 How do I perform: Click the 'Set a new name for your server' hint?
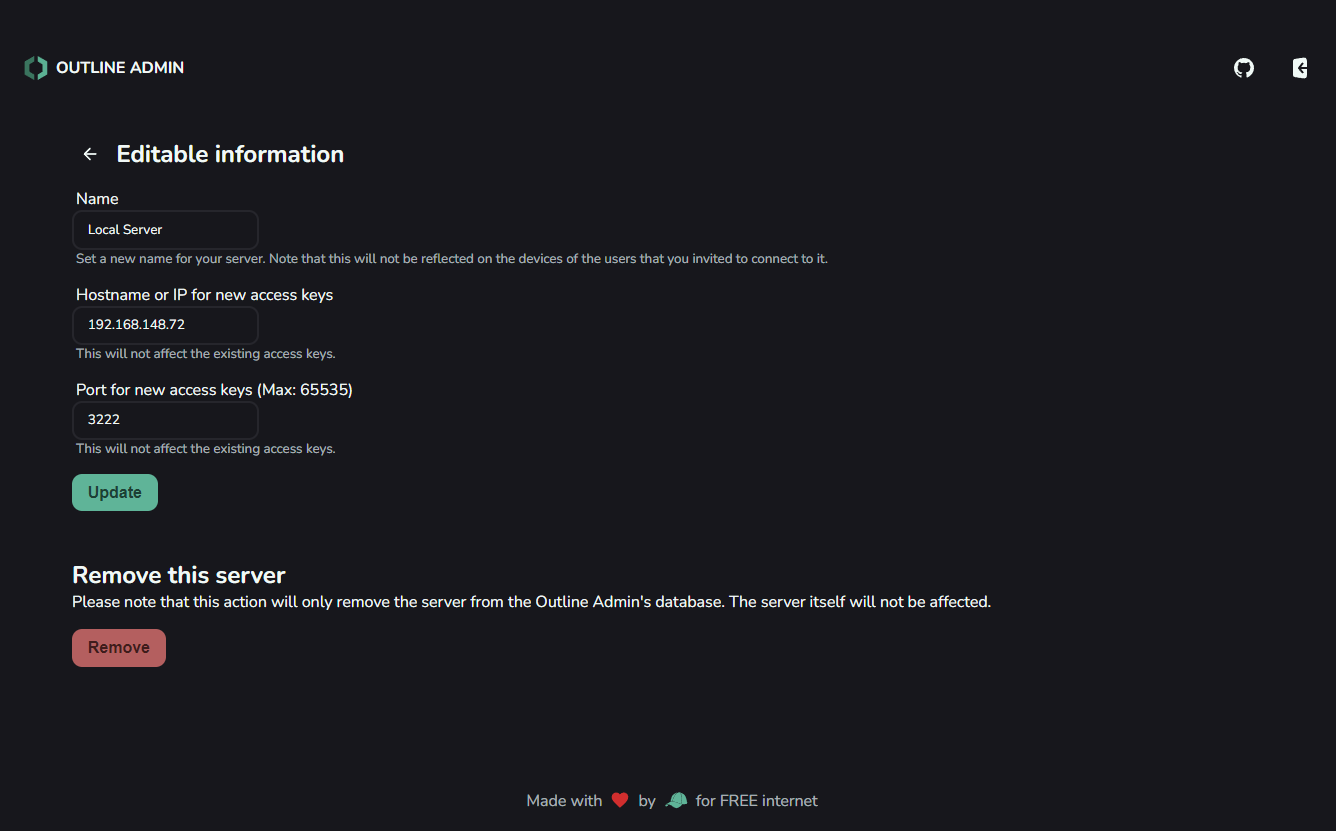click(x=452, y=259)
